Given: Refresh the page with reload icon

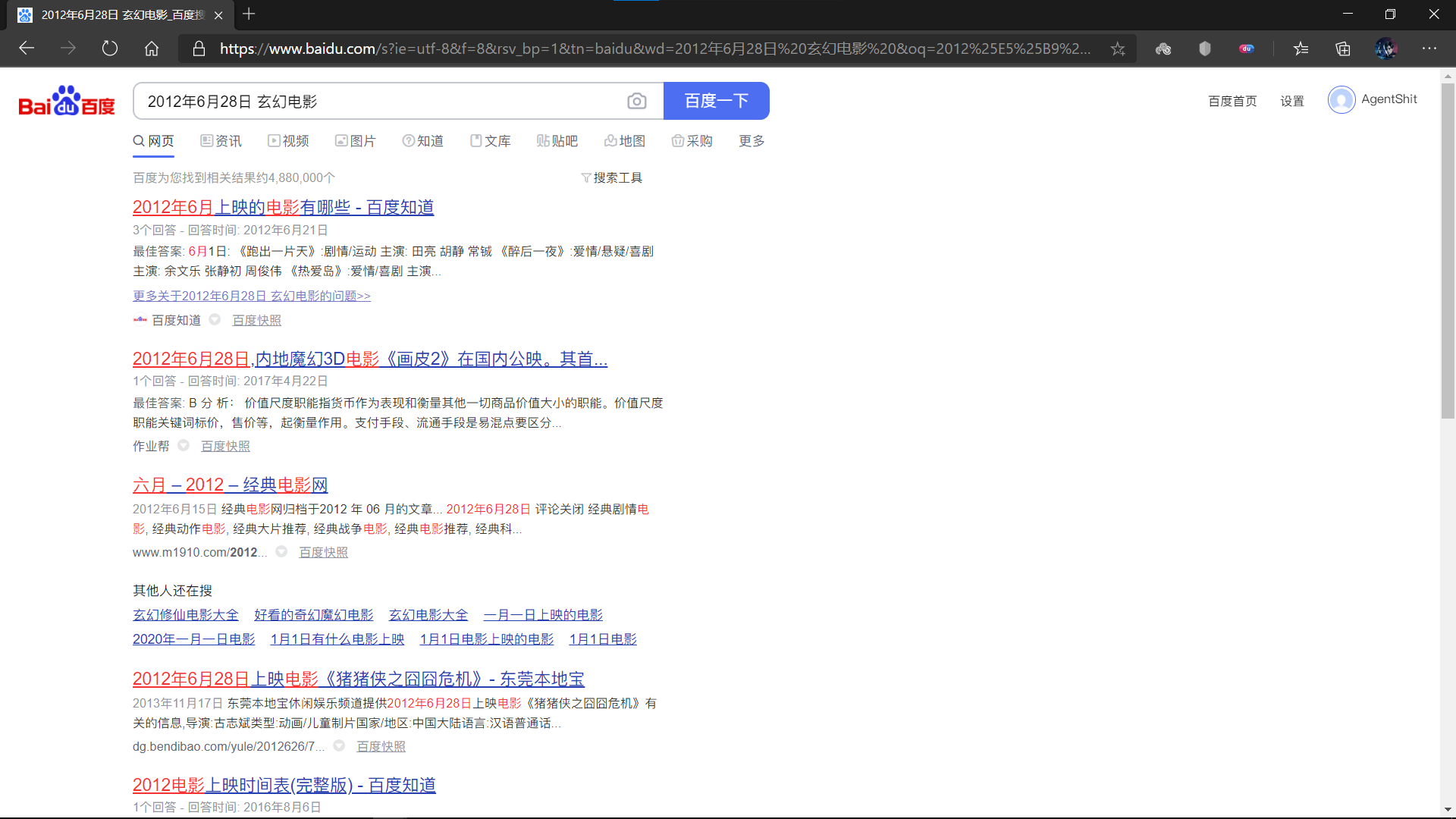Looking at the screenshot, I should pos(110,49).
